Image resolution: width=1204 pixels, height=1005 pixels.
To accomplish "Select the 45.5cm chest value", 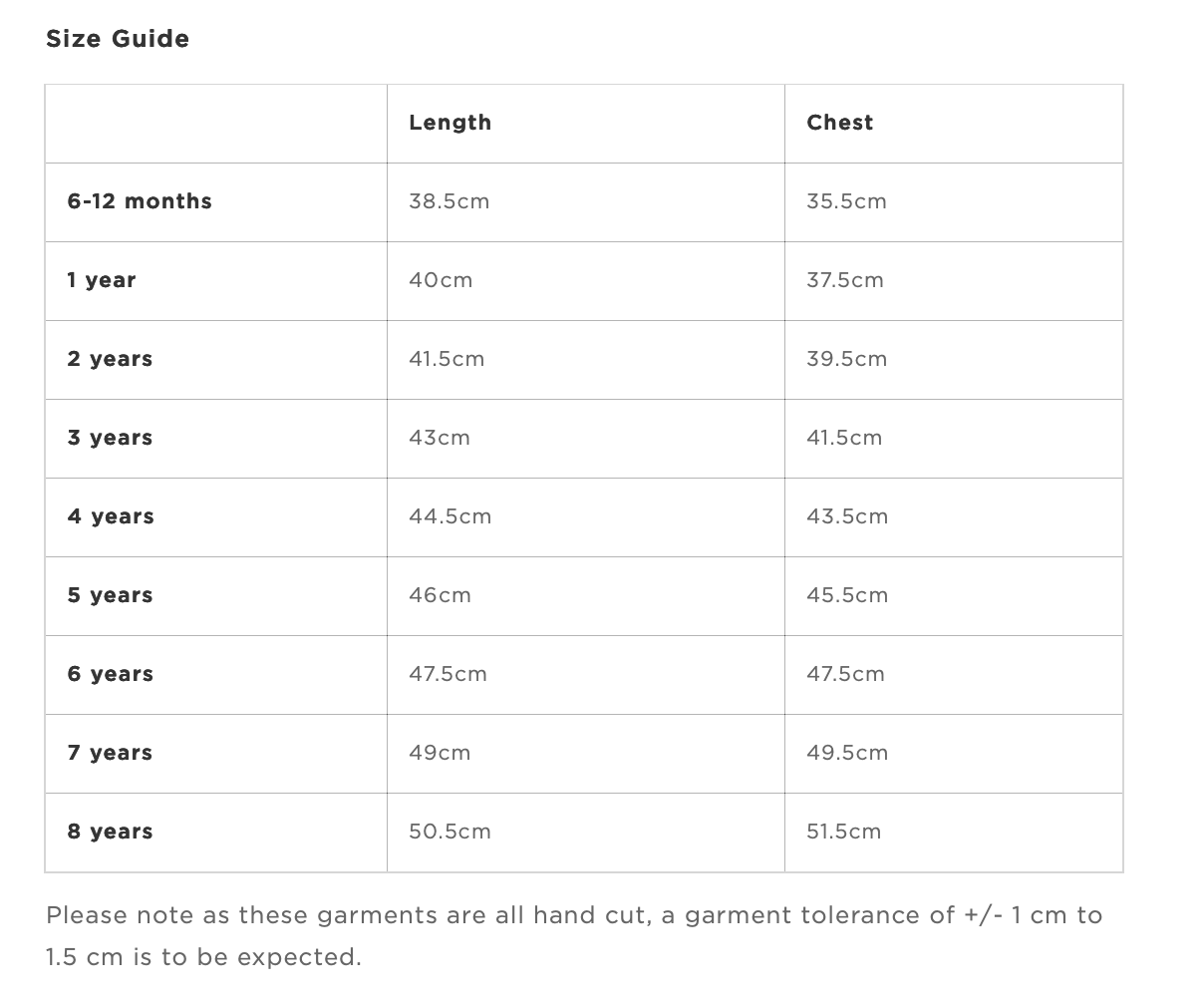I will [847, 595].
